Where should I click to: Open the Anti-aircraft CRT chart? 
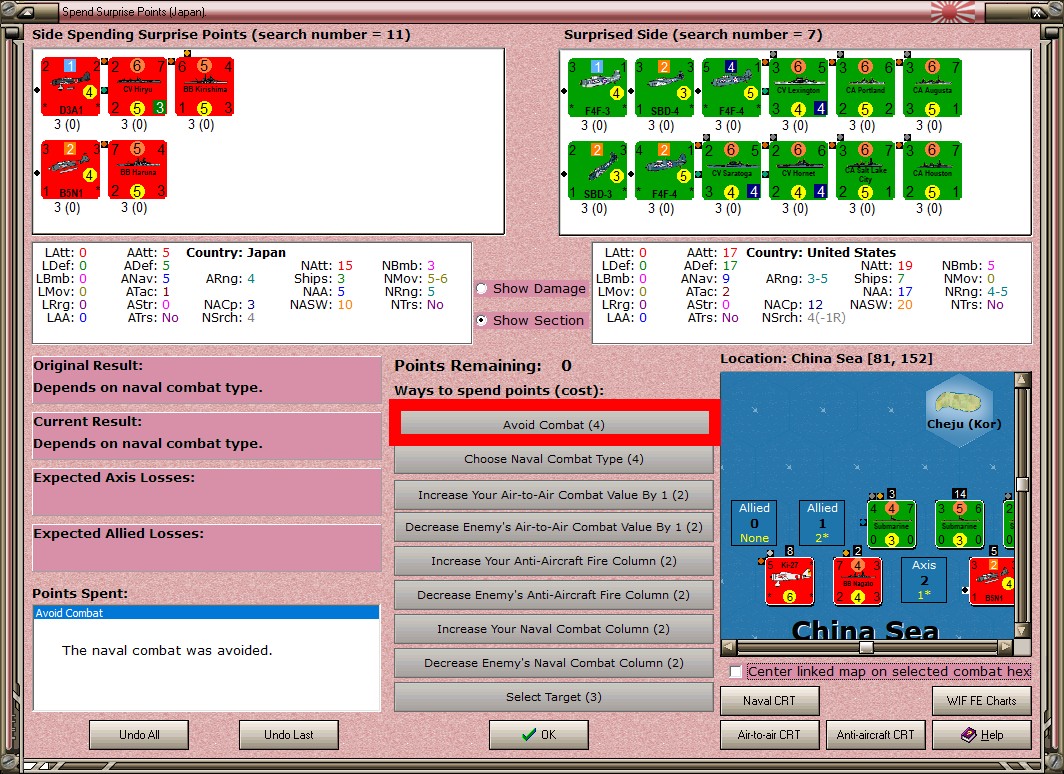point(875,735)
